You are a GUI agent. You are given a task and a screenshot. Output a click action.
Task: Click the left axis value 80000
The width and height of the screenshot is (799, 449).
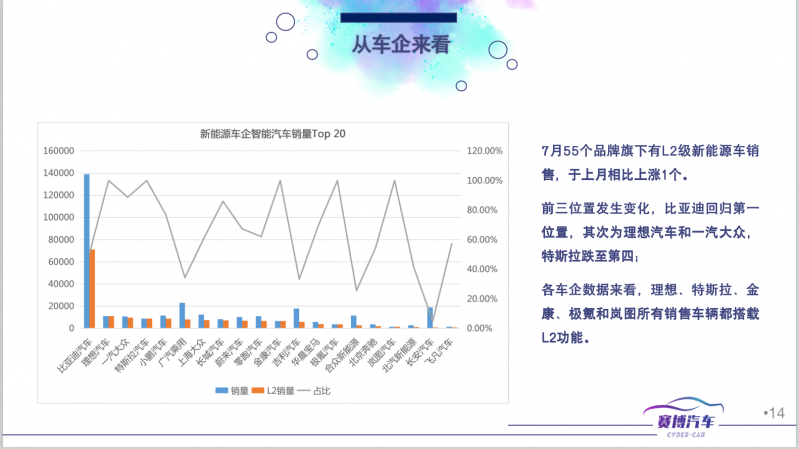pos(61,240)
